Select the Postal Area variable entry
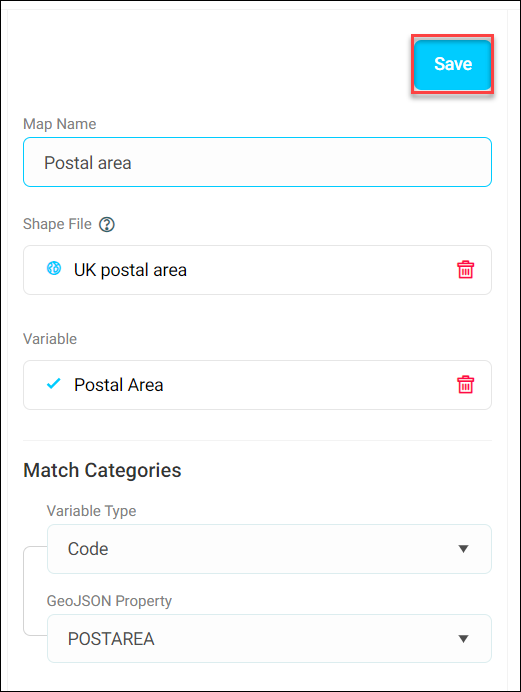The width and height of the screenshot is (521, 692). 257,385
